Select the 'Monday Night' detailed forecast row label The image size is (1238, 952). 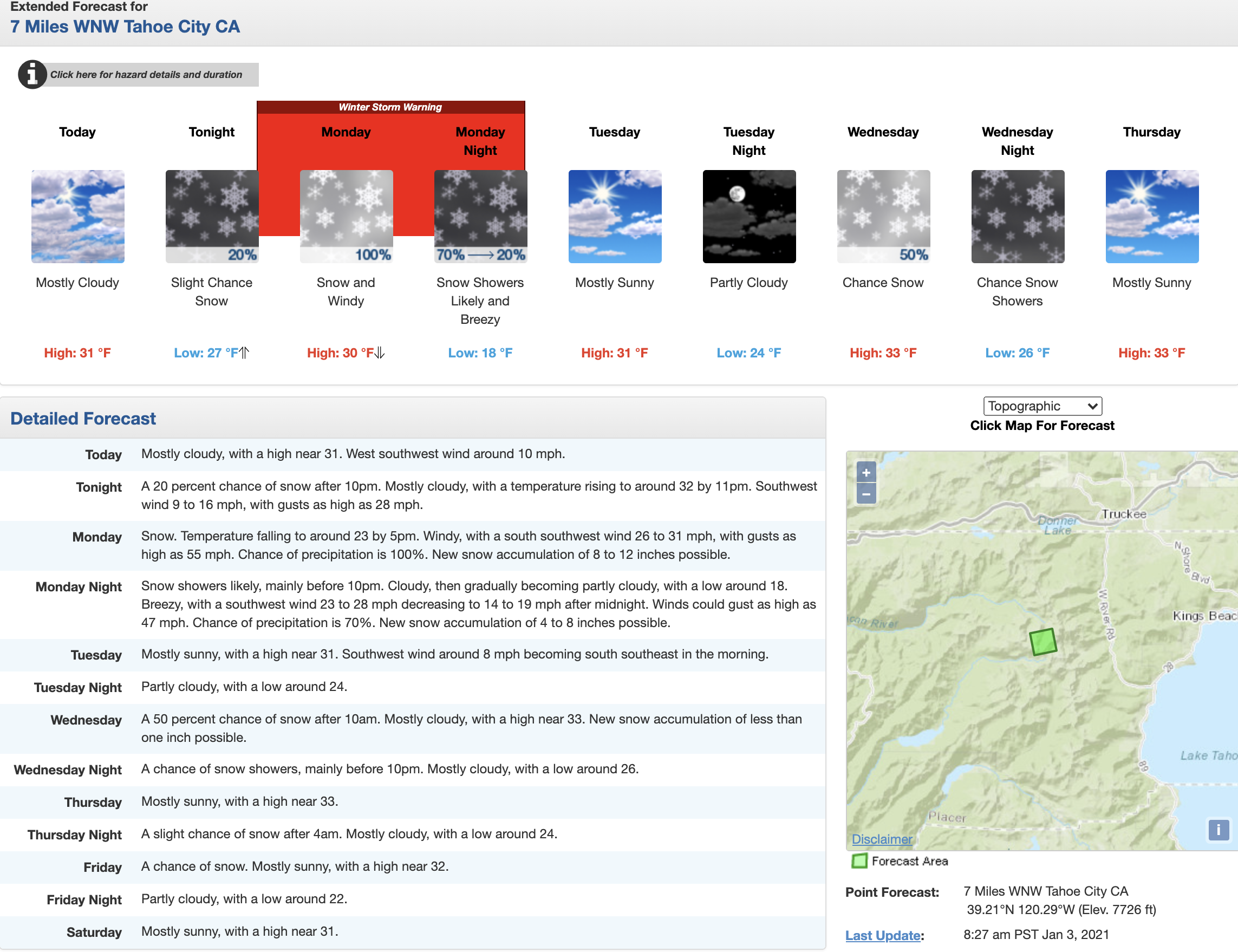[79, 586]
